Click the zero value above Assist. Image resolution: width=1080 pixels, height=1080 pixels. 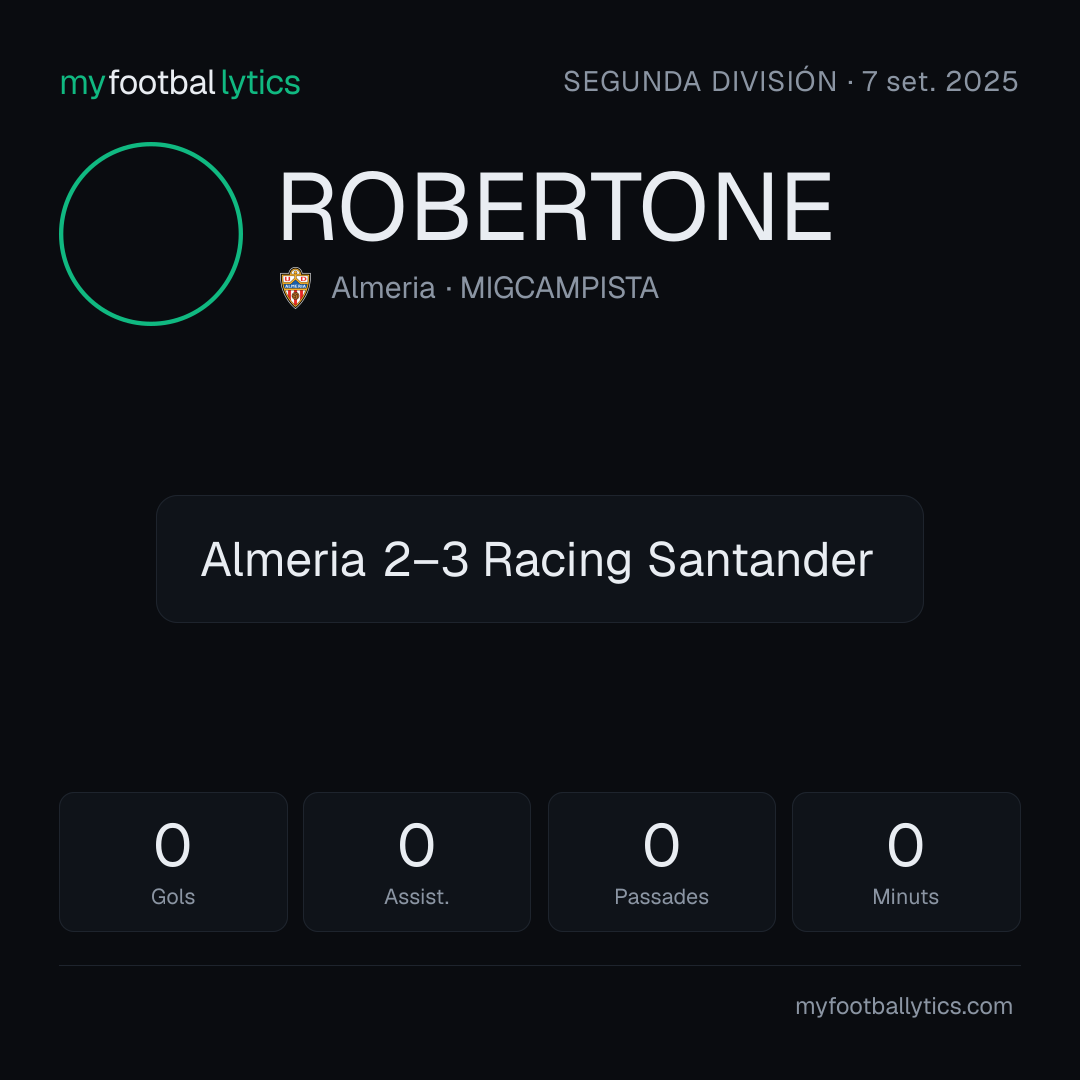417,845
